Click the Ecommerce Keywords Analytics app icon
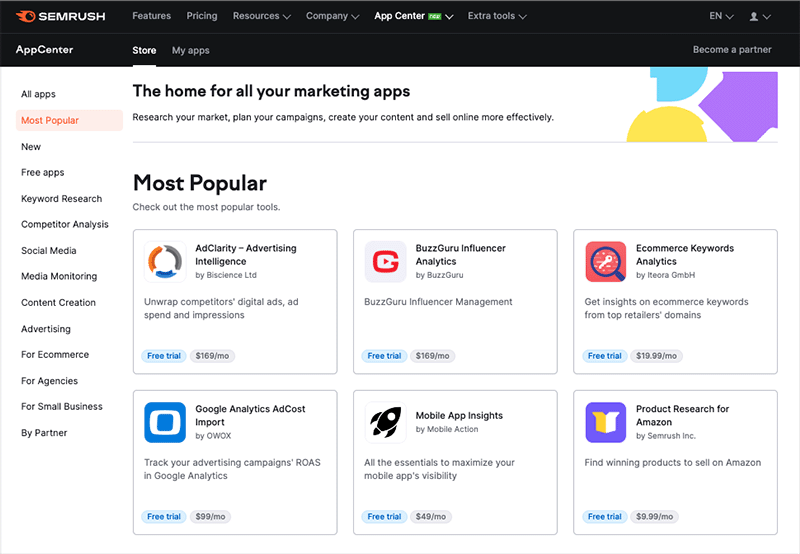Viewport: 800px width, 554px height. (x=606, y=262)
